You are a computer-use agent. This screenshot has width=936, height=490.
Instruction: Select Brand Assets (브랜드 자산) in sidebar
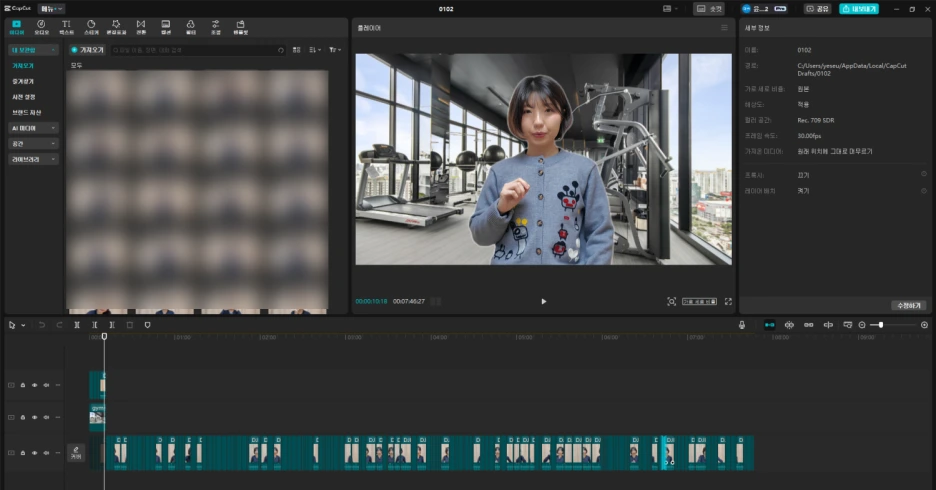coord(27,112)
